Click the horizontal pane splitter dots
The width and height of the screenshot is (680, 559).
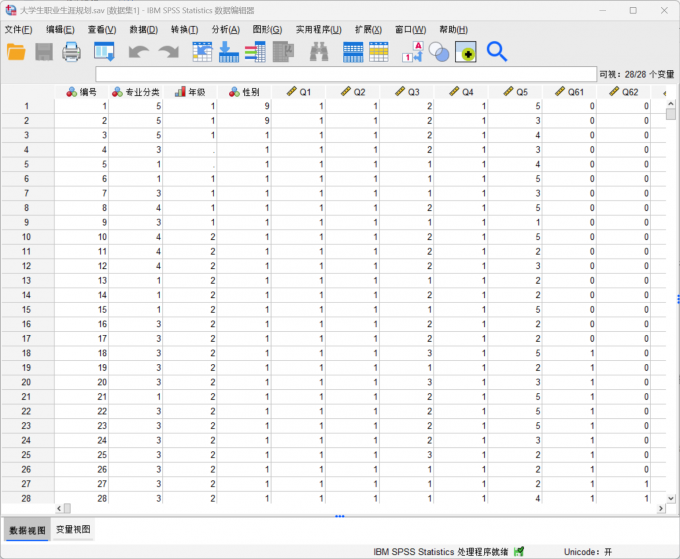[x=340, y=516]
